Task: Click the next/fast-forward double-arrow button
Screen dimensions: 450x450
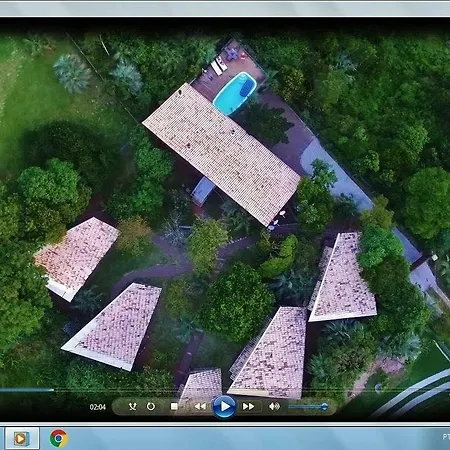Action: (x=248, y=406)
